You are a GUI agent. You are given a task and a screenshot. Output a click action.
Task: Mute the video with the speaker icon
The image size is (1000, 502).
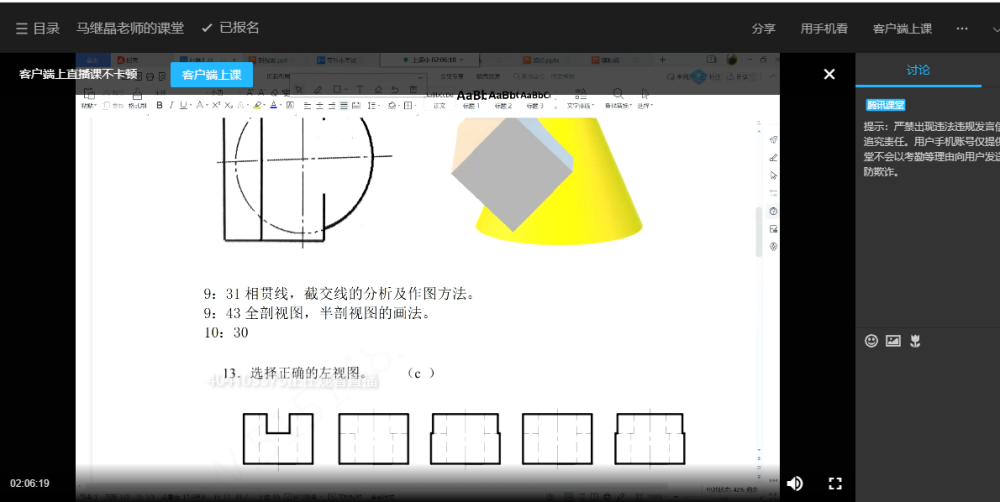point(795,483)
